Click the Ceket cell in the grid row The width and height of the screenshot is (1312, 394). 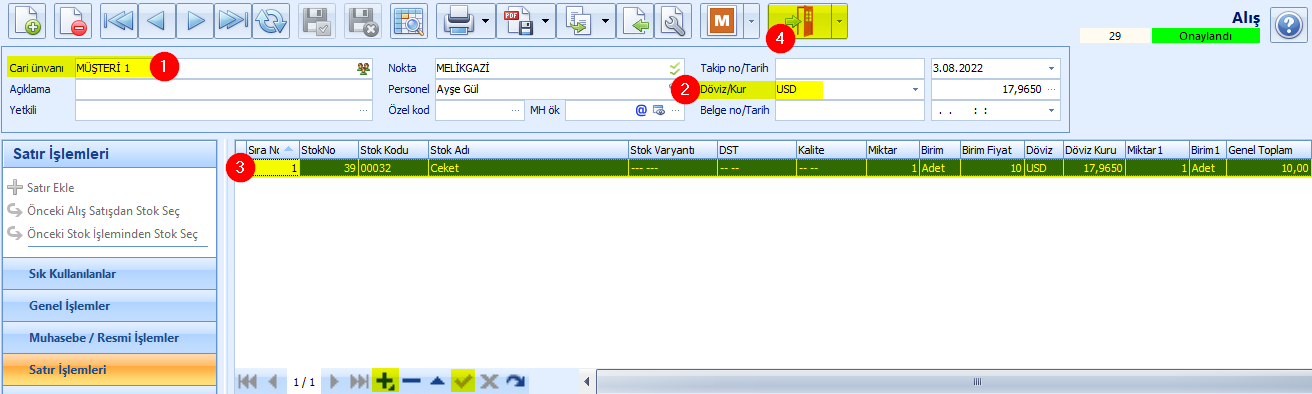click(x=528, y=168)
